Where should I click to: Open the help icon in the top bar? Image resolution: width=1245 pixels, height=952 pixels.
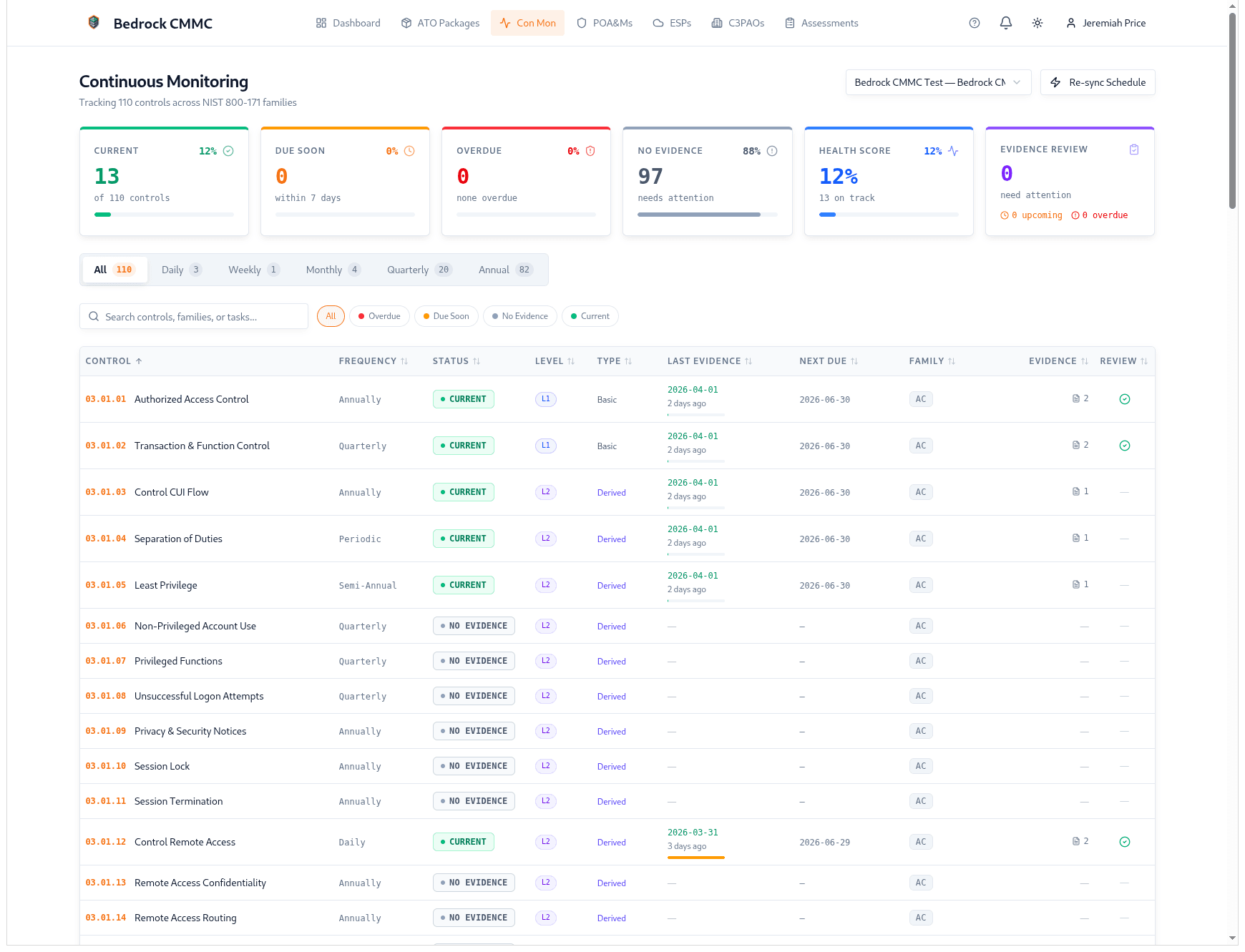click(974, 23)
